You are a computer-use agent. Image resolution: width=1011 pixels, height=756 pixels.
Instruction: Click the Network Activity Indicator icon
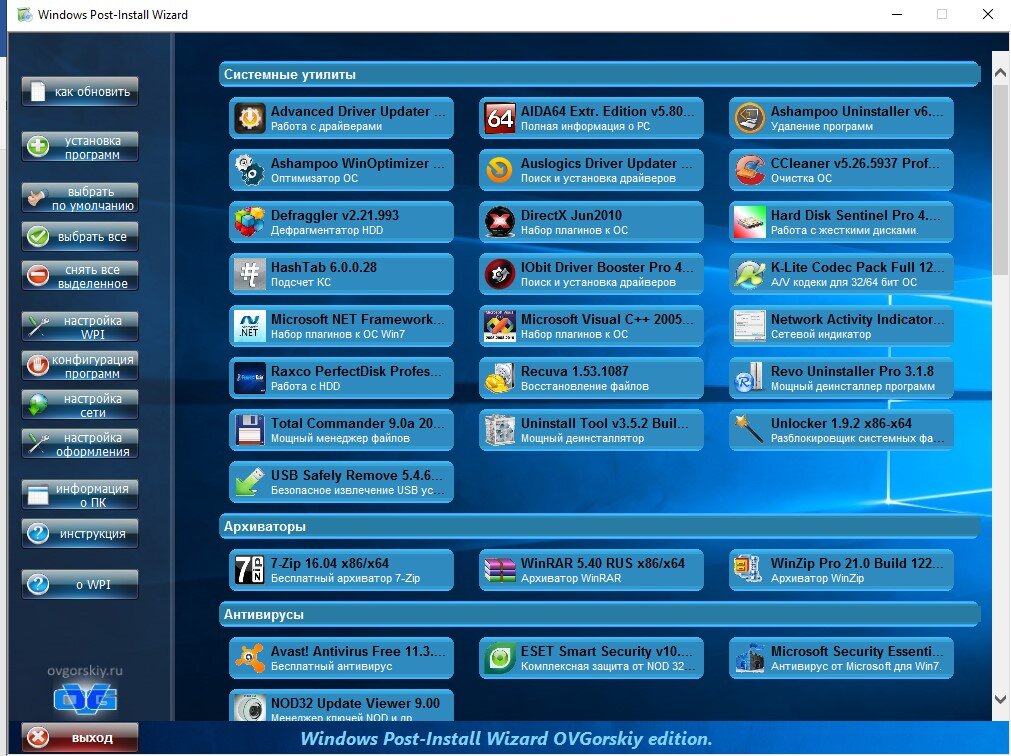point(750,327)
